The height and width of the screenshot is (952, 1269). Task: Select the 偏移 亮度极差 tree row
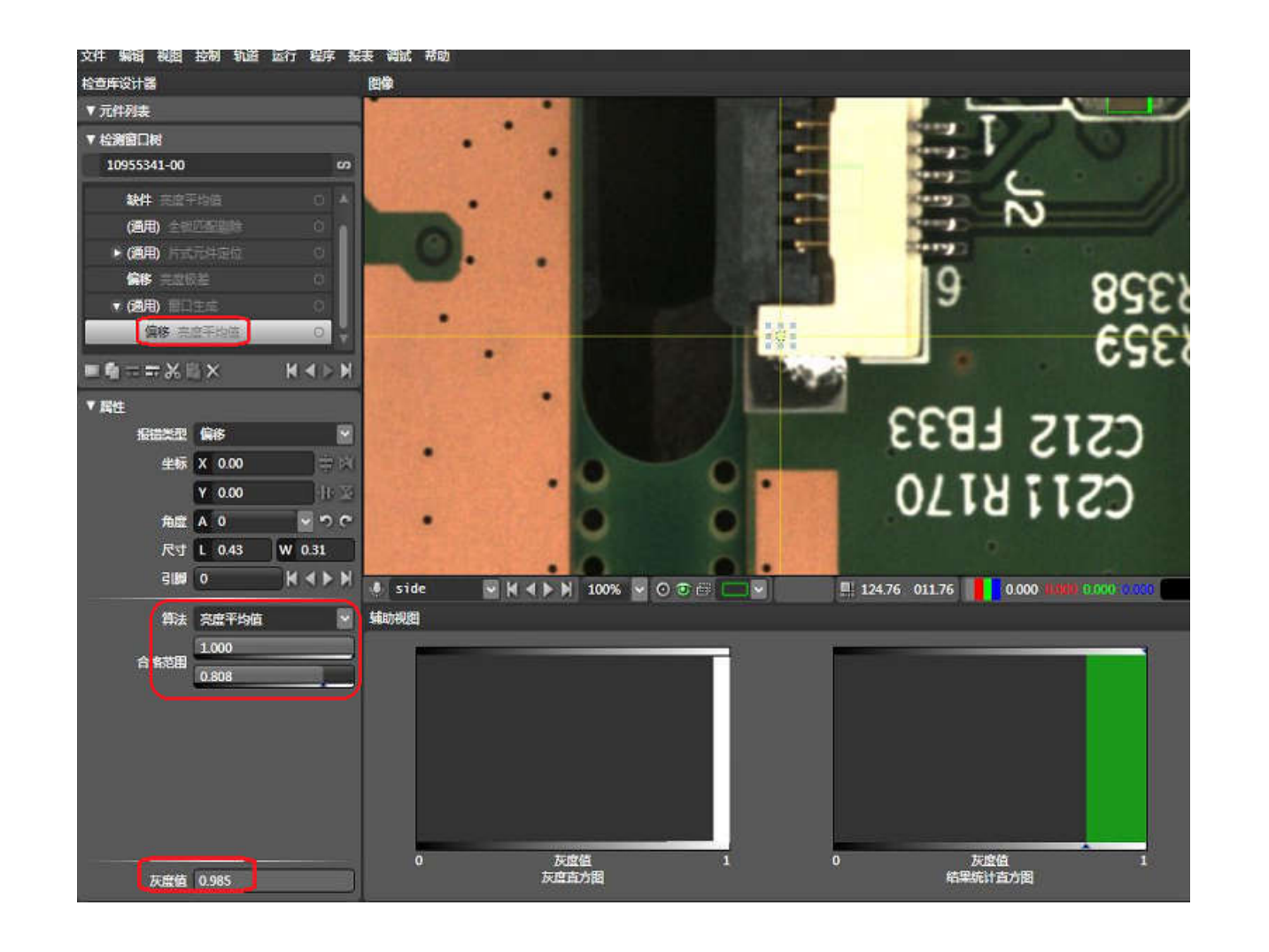[x=208, y=280]
